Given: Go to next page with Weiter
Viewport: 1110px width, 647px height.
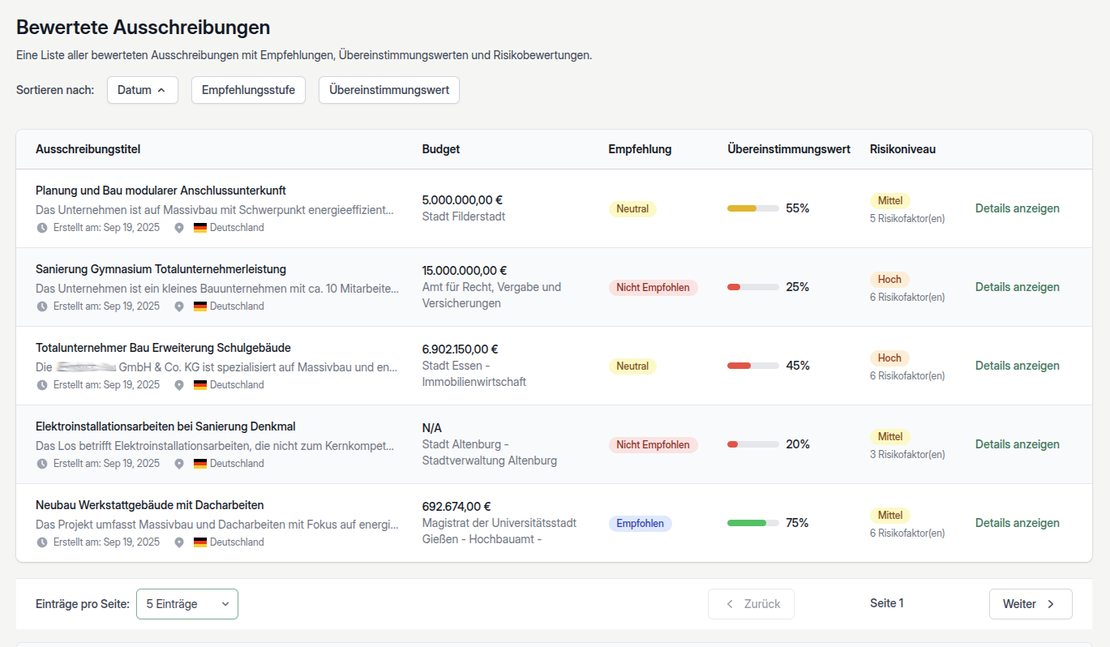Looking at the screenshot, I should (x=1030, y=604).
